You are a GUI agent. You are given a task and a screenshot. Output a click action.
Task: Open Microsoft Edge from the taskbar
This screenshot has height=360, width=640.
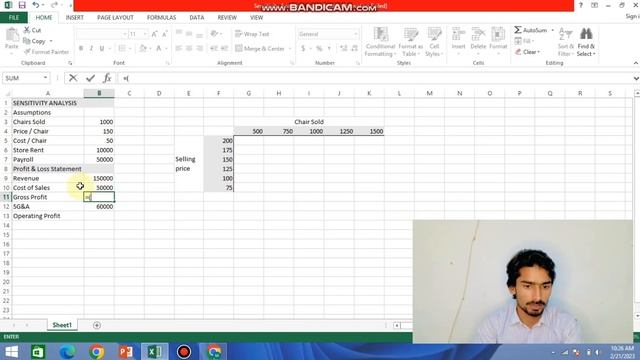(67, 351)
